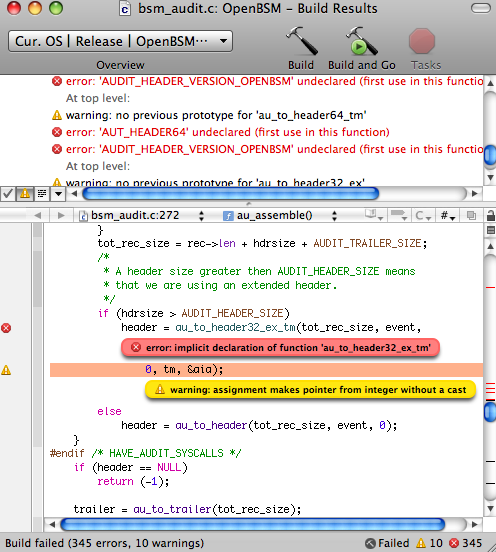This screenshot has width=496, height=552.
Task: Open the included files '#' popup
Action: click(x=448, y=215)
